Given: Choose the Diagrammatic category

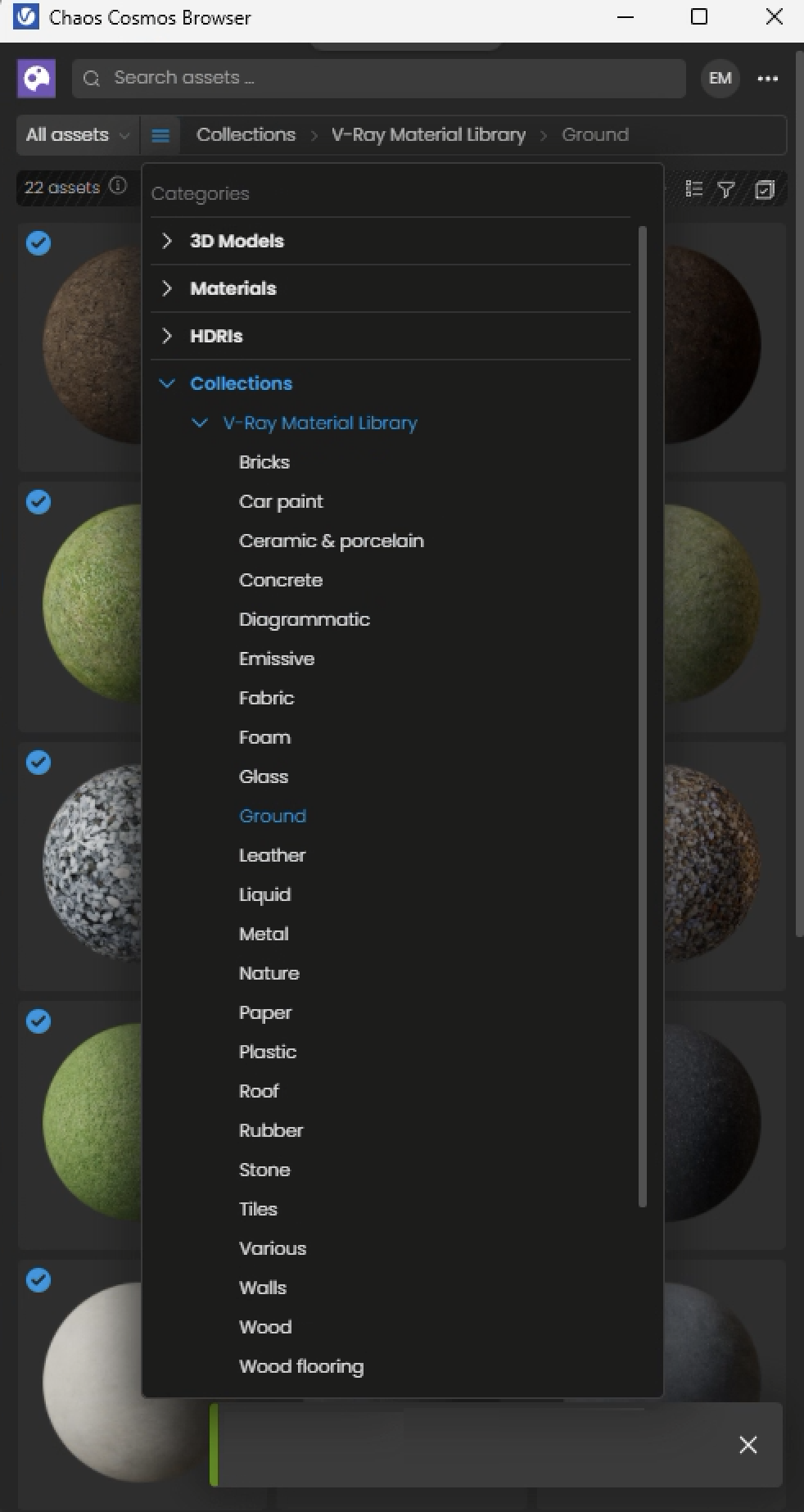Looking at the screenshot, I should [305, 619].
